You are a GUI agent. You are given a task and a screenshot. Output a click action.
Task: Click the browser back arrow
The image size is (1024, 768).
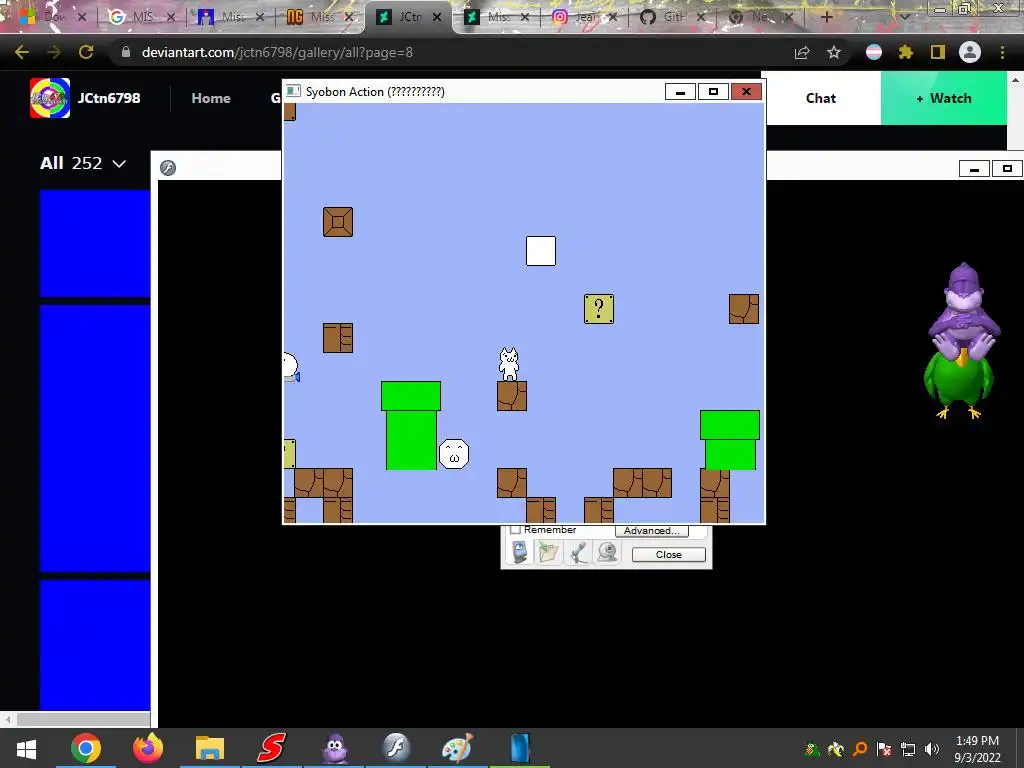pyautogui.click(x=22, y=52)
